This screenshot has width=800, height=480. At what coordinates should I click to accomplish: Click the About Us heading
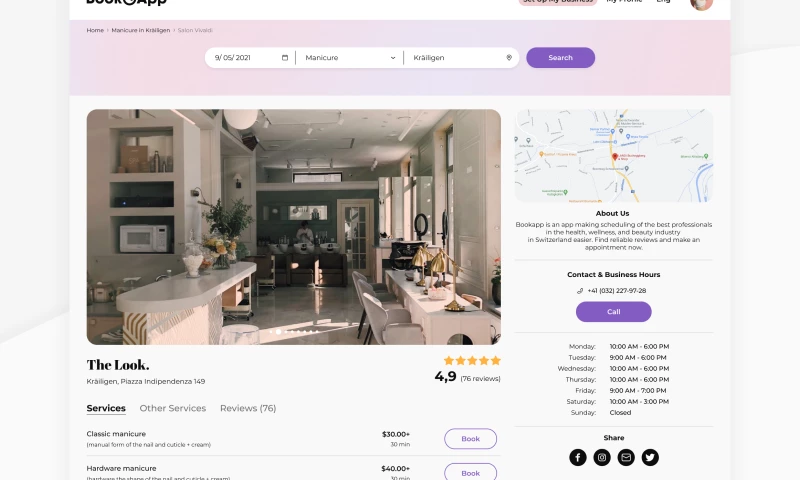(x=612, y=213)
